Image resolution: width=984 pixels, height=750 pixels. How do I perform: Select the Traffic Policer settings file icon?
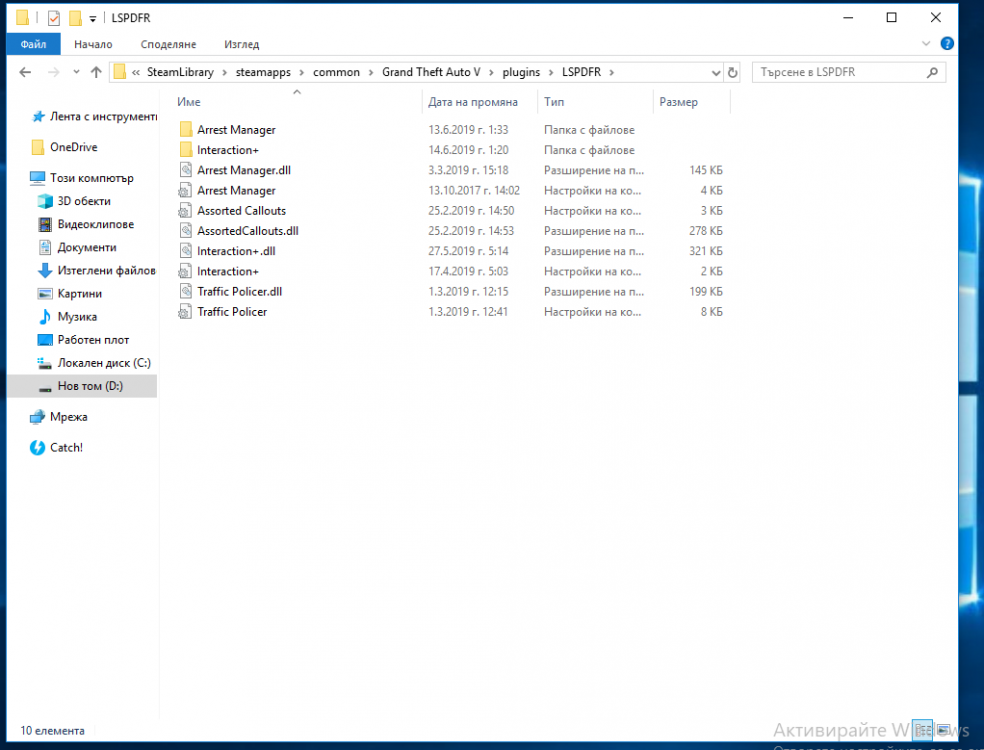[185, 312]
